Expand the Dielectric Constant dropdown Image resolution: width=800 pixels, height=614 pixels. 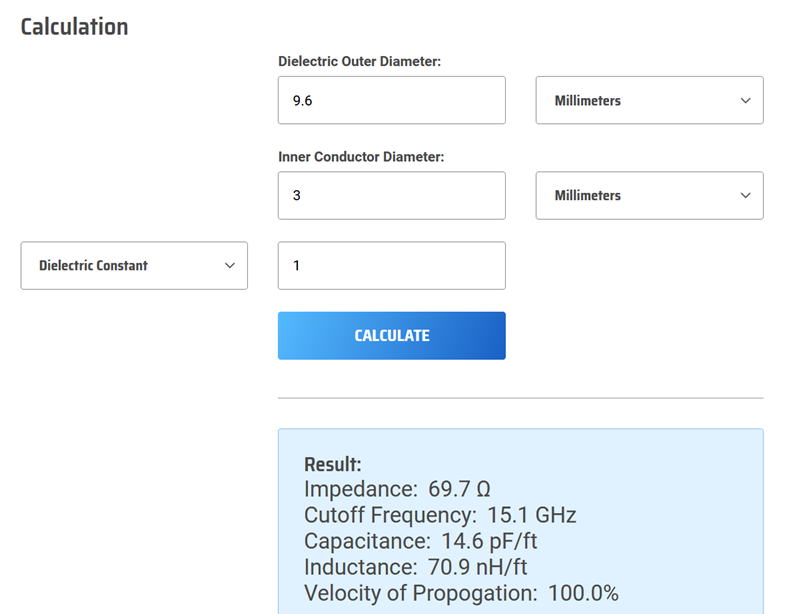click(x=134, y=266)
